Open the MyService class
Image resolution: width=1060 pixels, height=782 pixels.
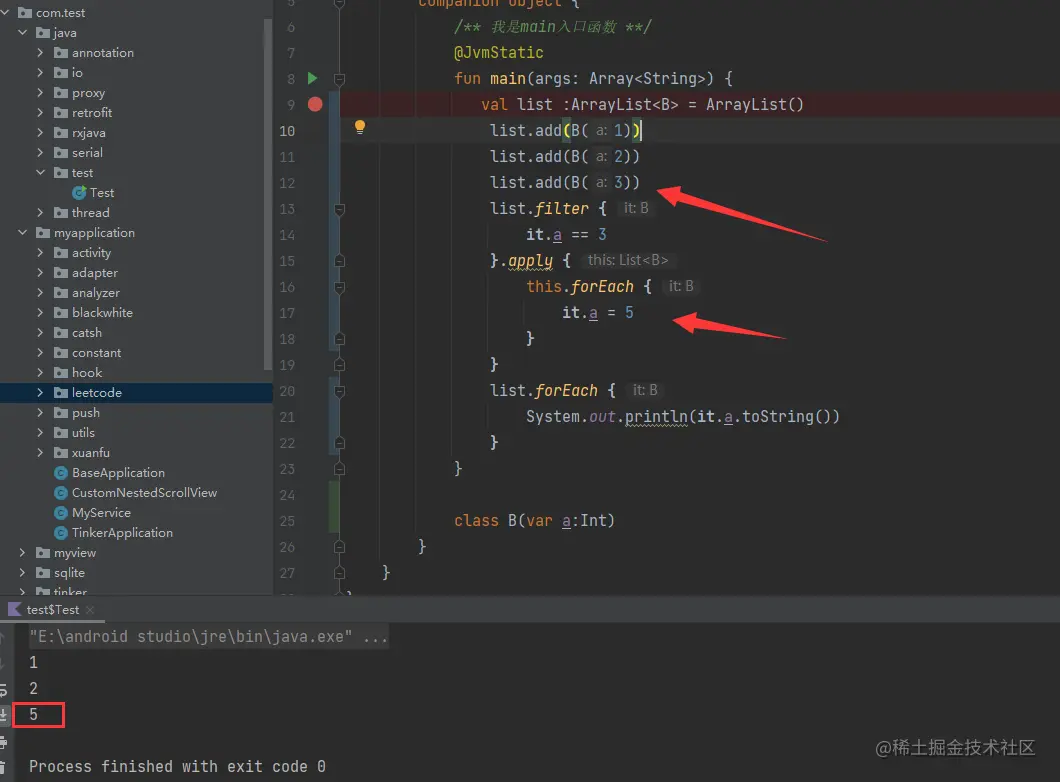(93, 512)
